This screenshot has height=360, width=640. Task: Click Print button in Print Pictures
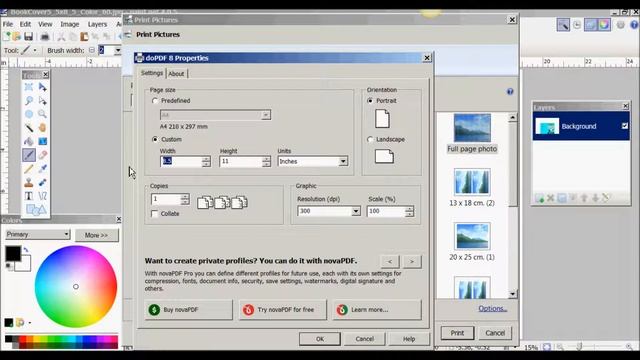pos(457,333)
